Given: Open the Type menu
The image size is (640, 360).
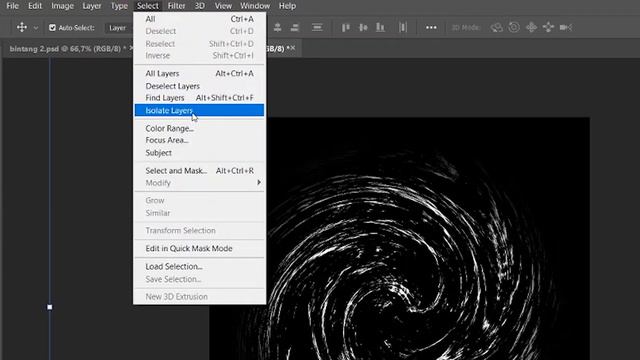Looking at the screenshot, I should [x=119, y=6].
